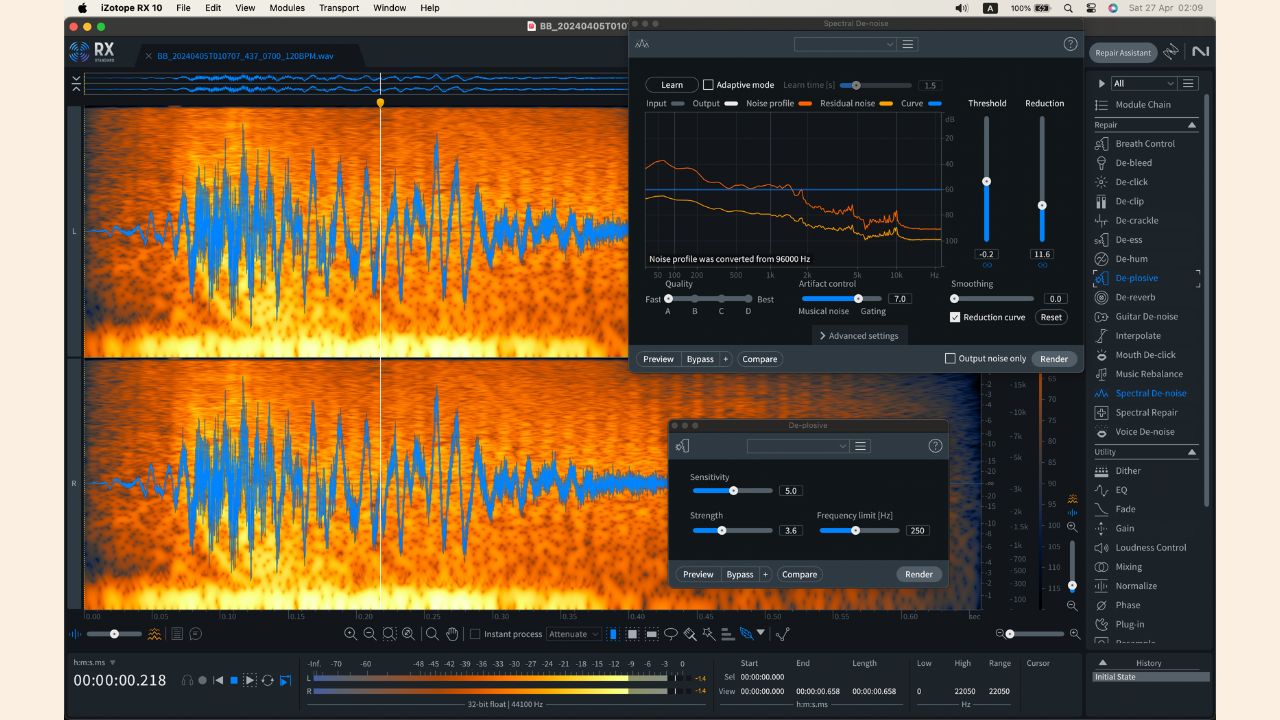The height and width of the screenshot is (720, 1280).
Task: Open the Attenuate instant process dropdown
Action: click(574, 634)
